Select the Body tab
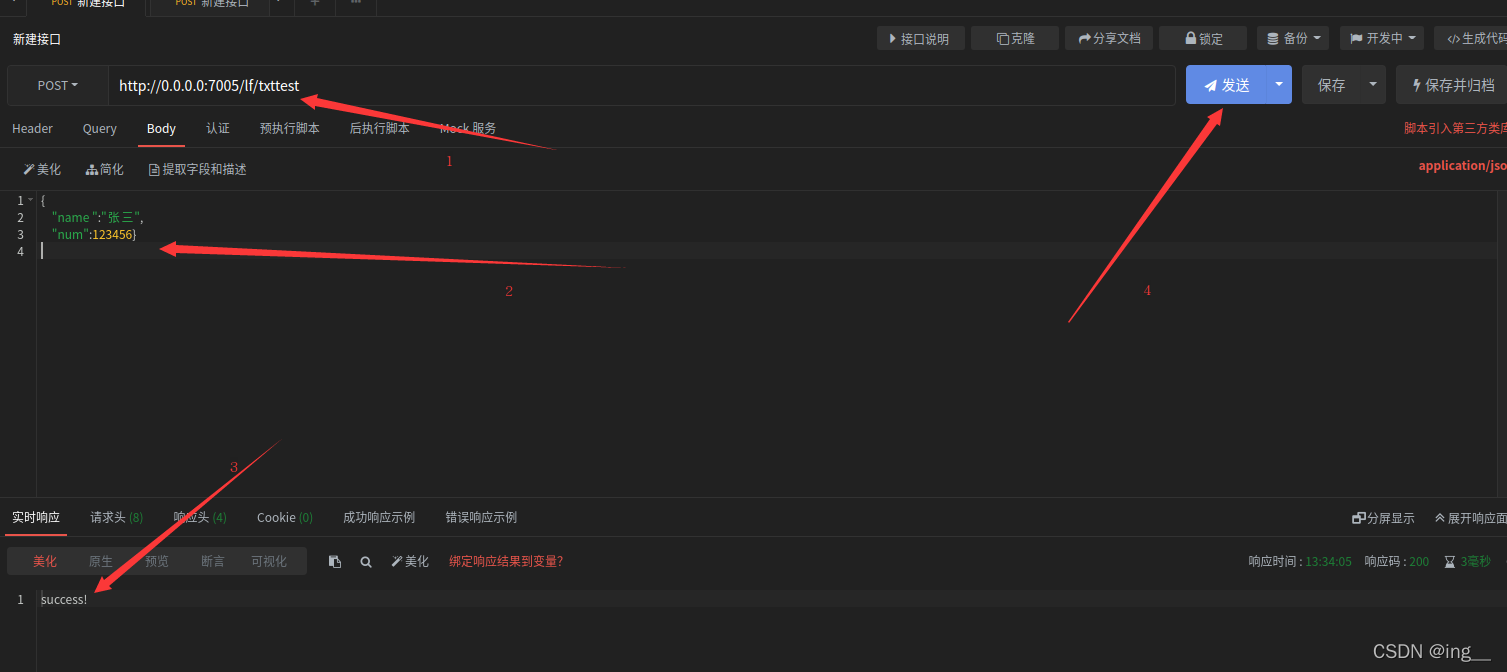 161,128
